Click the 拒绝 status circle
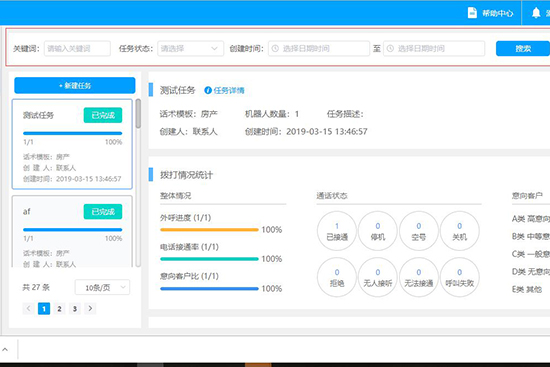 tap(337, 277)
